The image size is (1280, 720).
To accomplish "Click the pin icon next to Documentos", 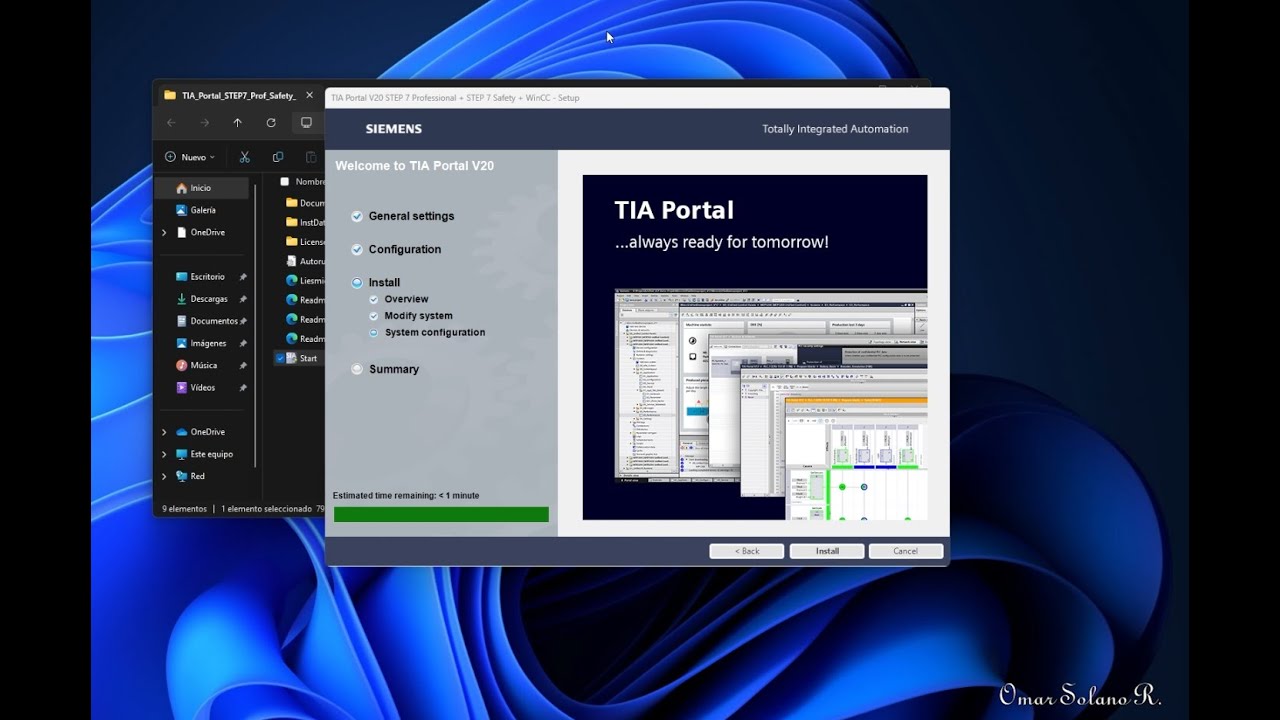I will tap(243, 321).
